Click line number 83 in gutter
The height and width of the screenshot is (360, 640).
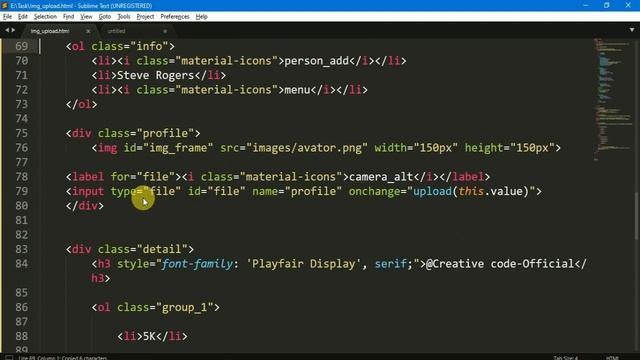[21, 249]
